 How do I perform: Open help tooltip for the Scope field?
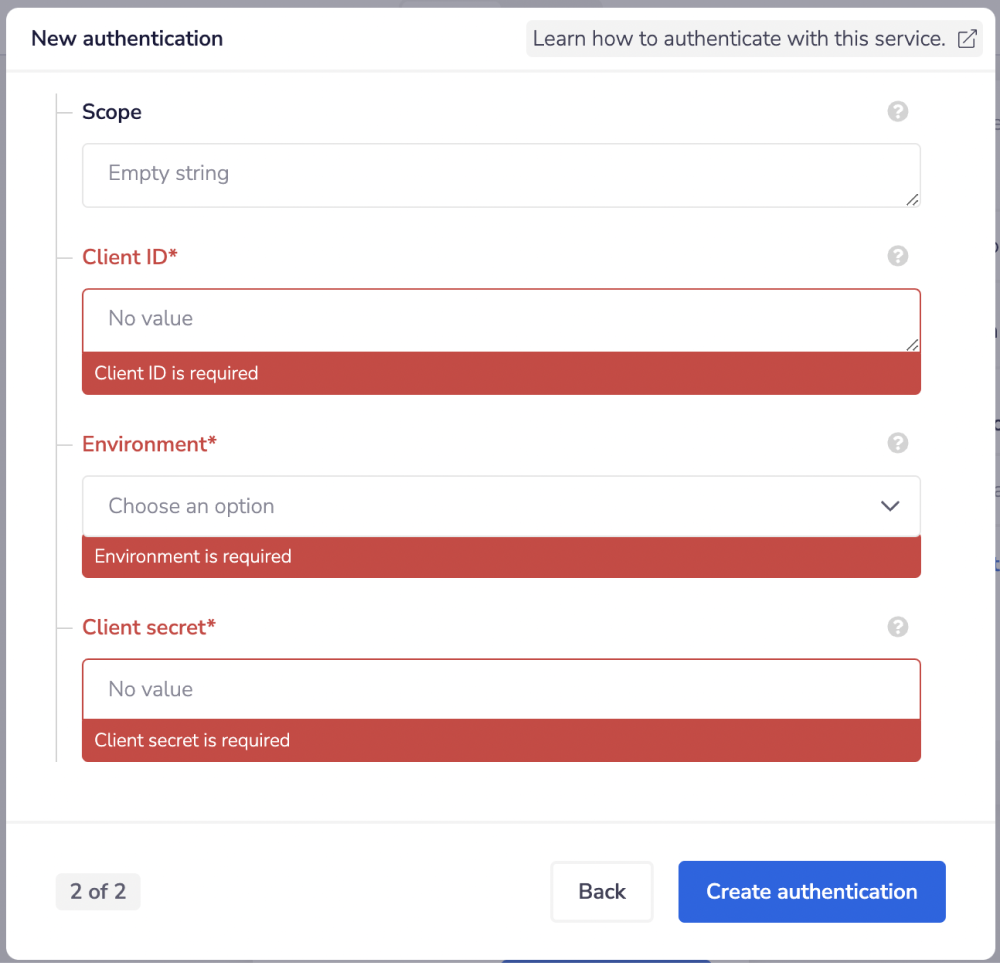coord(897,112)
